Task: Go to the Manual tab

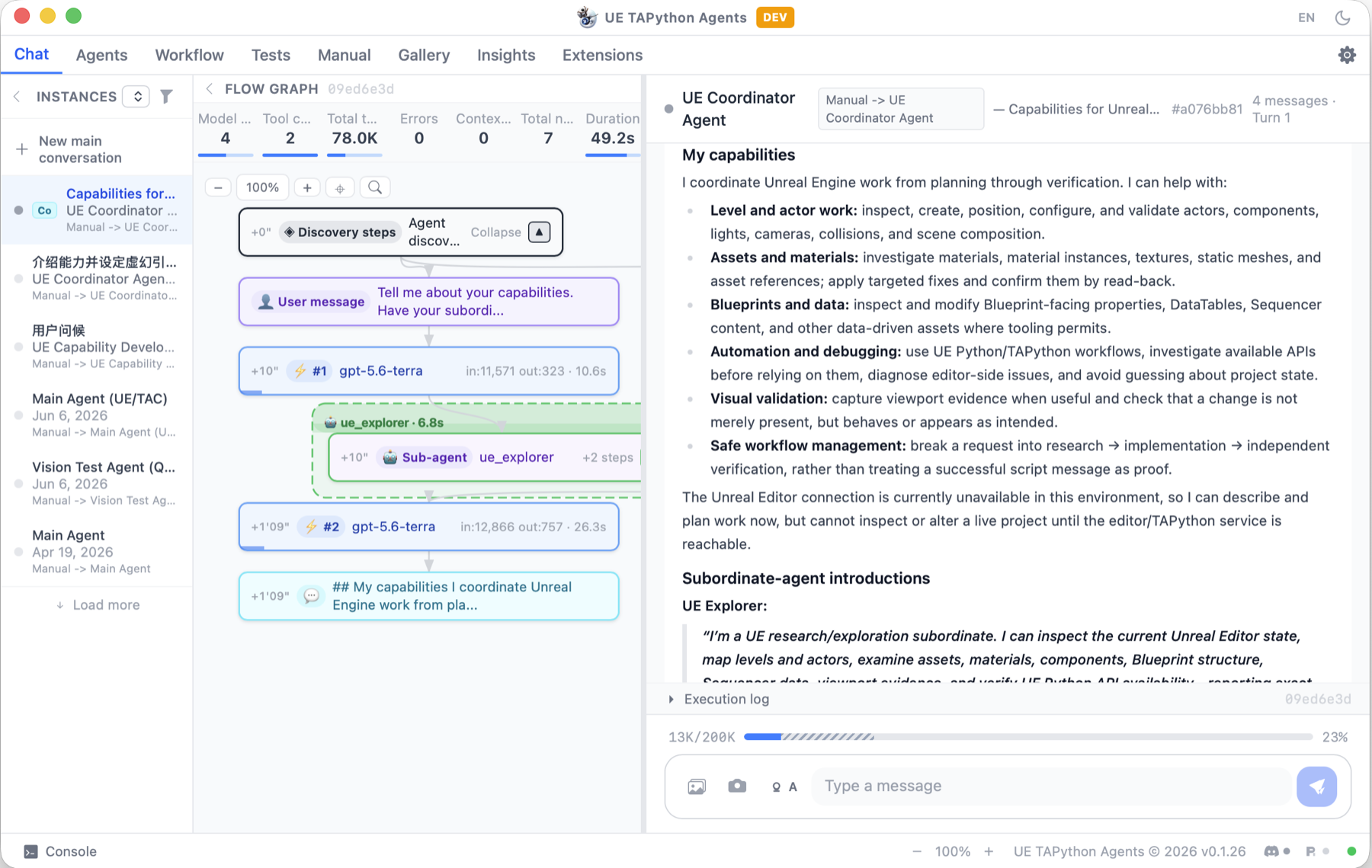Action: (344, 55)
